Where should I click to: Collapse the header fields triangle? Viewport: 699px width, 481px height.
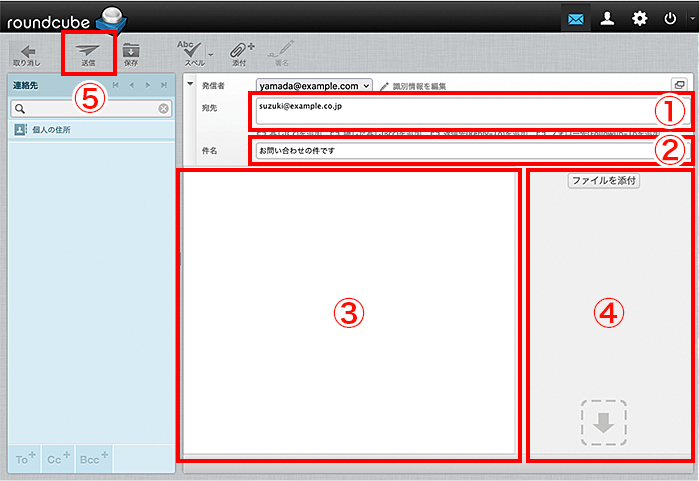click(190, 84)
